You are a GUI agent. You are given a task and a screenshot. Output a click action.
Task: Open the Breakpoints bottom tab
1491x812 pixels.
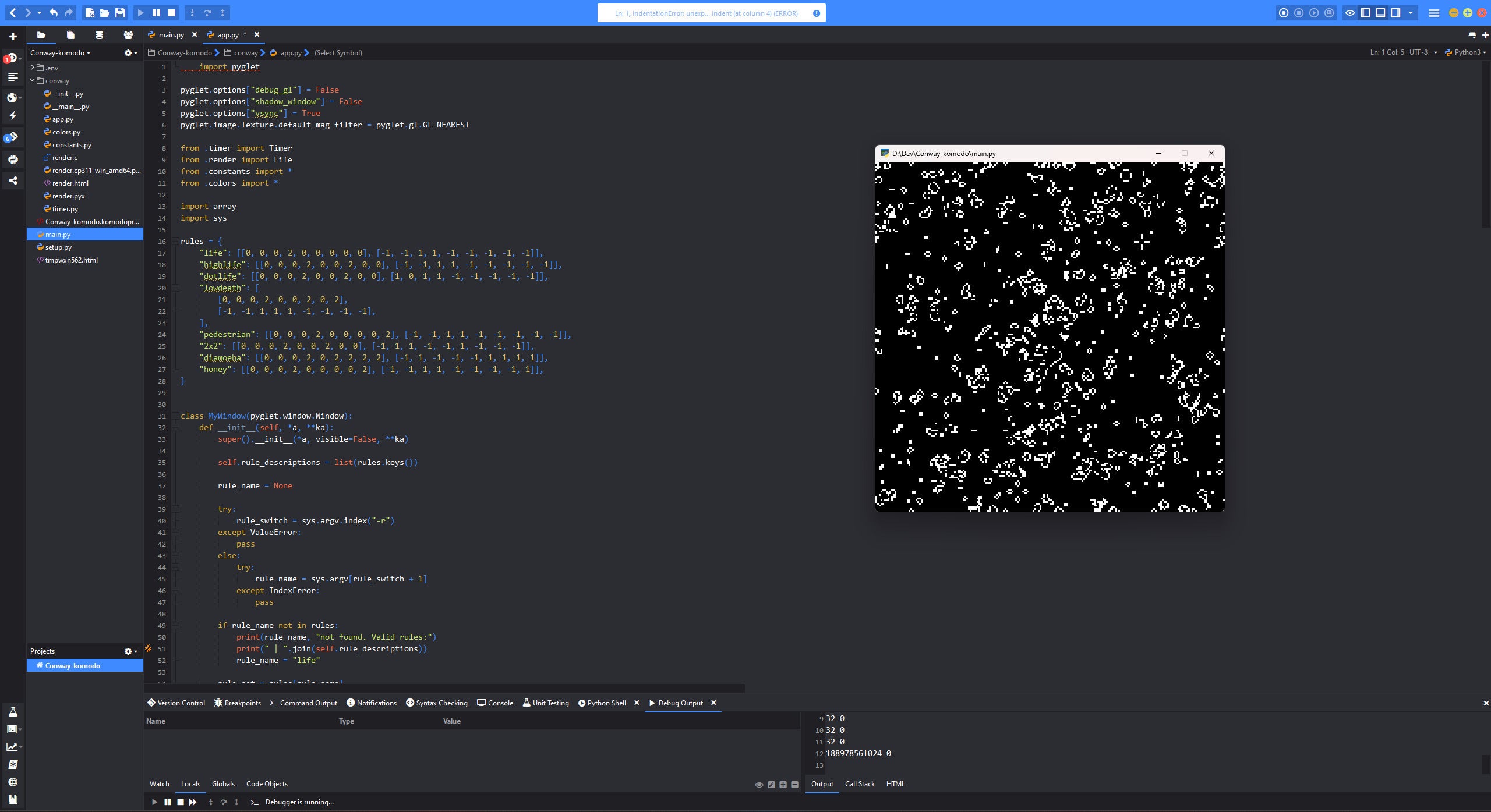tap(238, 703)
